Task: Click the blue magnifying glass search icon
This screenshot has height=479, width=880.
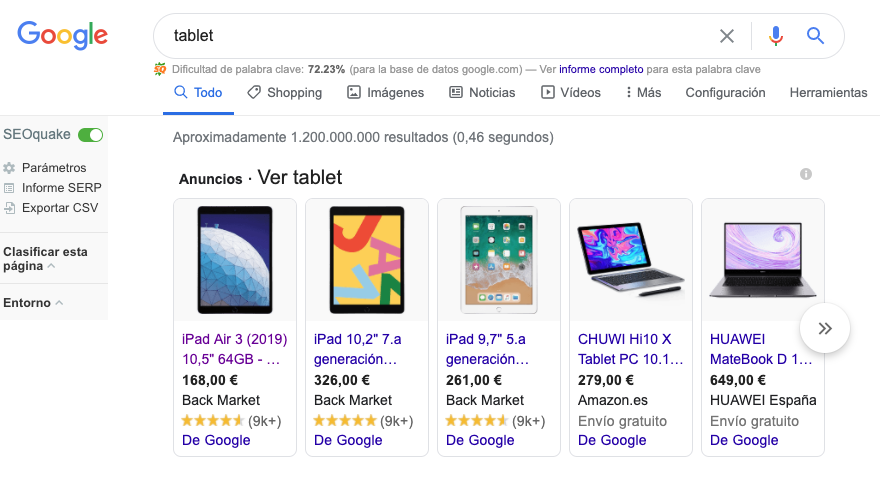Action: point(815,36)
